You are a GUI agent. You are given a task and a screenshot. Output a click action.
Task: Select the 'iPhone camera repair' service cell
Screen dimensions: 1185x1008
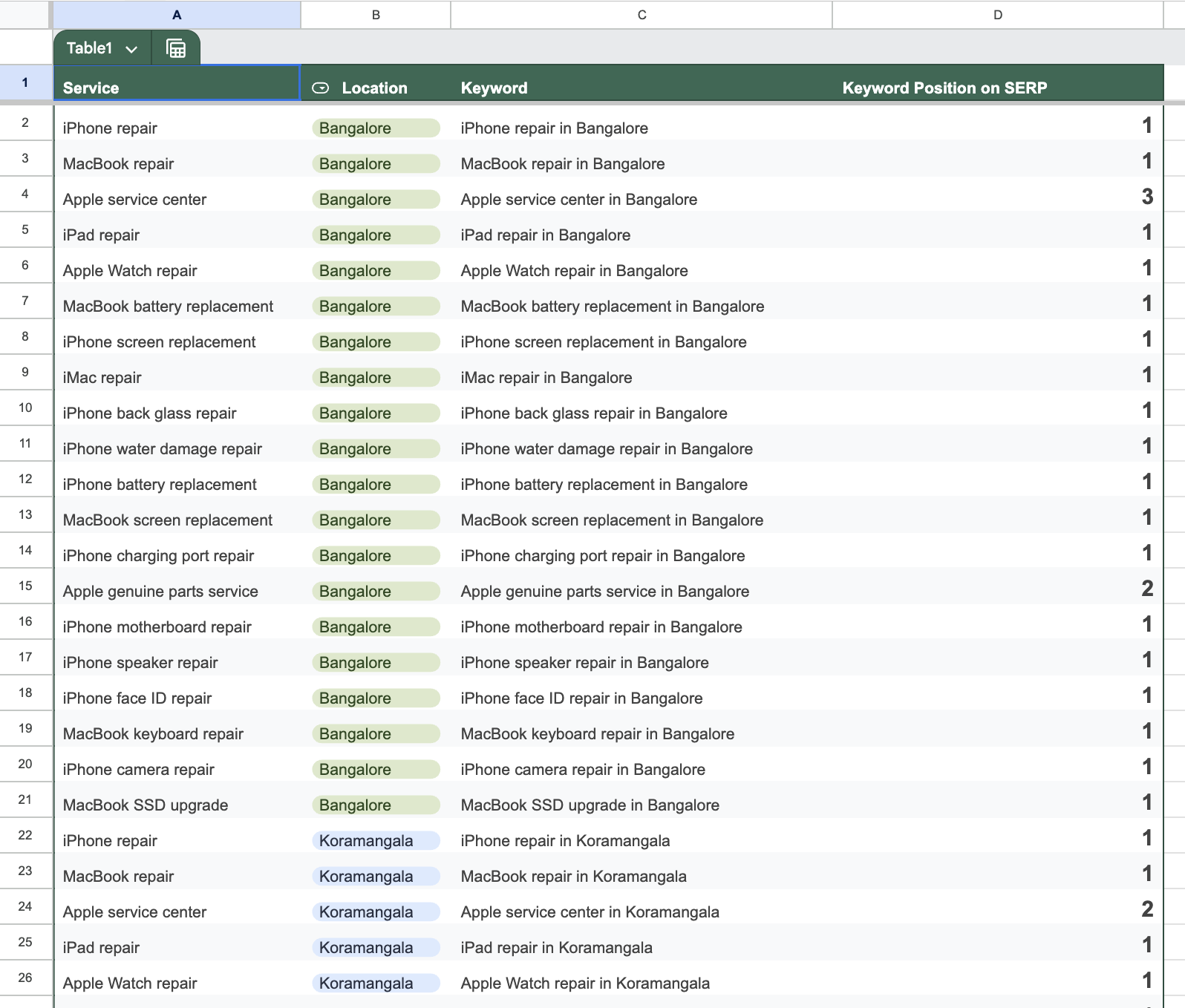177,764
